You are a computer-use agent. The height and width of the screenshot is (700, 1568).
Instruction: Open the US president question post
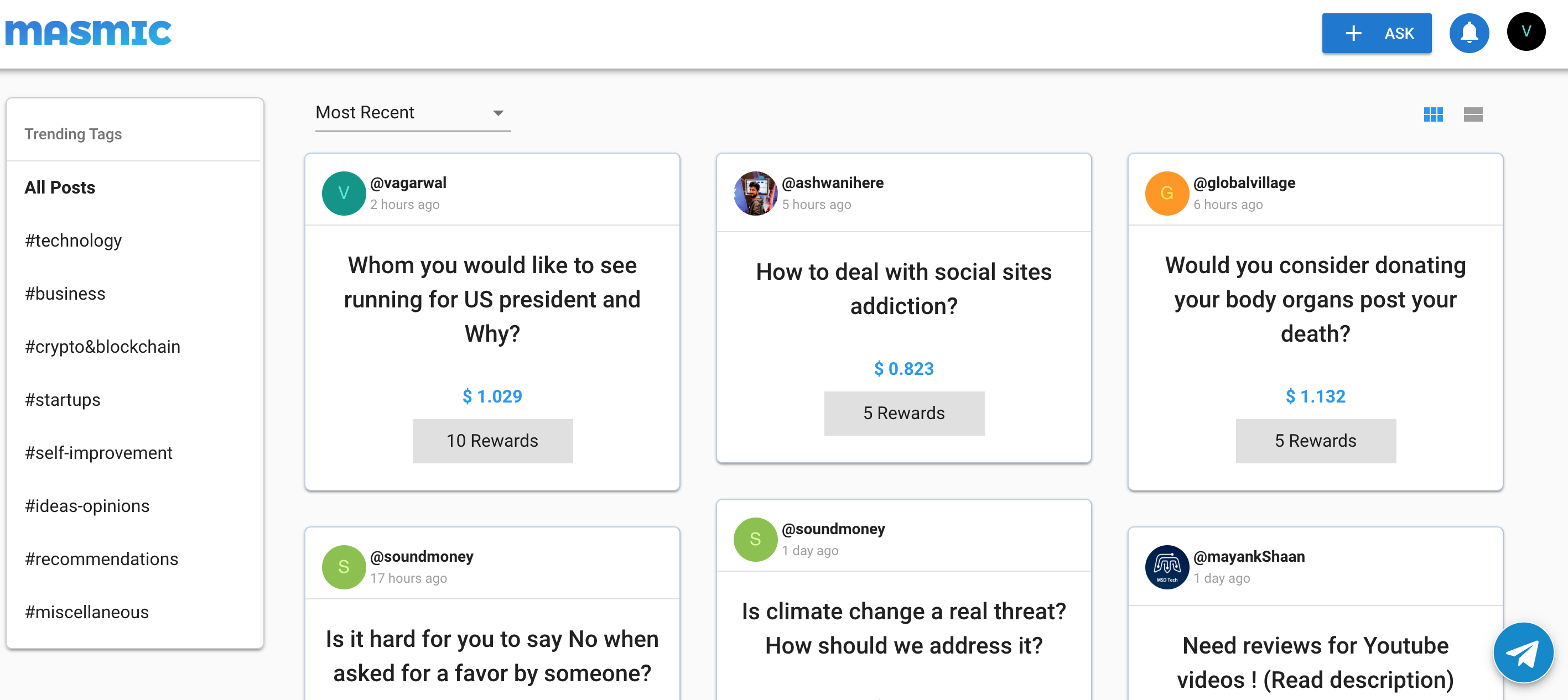[x=492, y=300]
